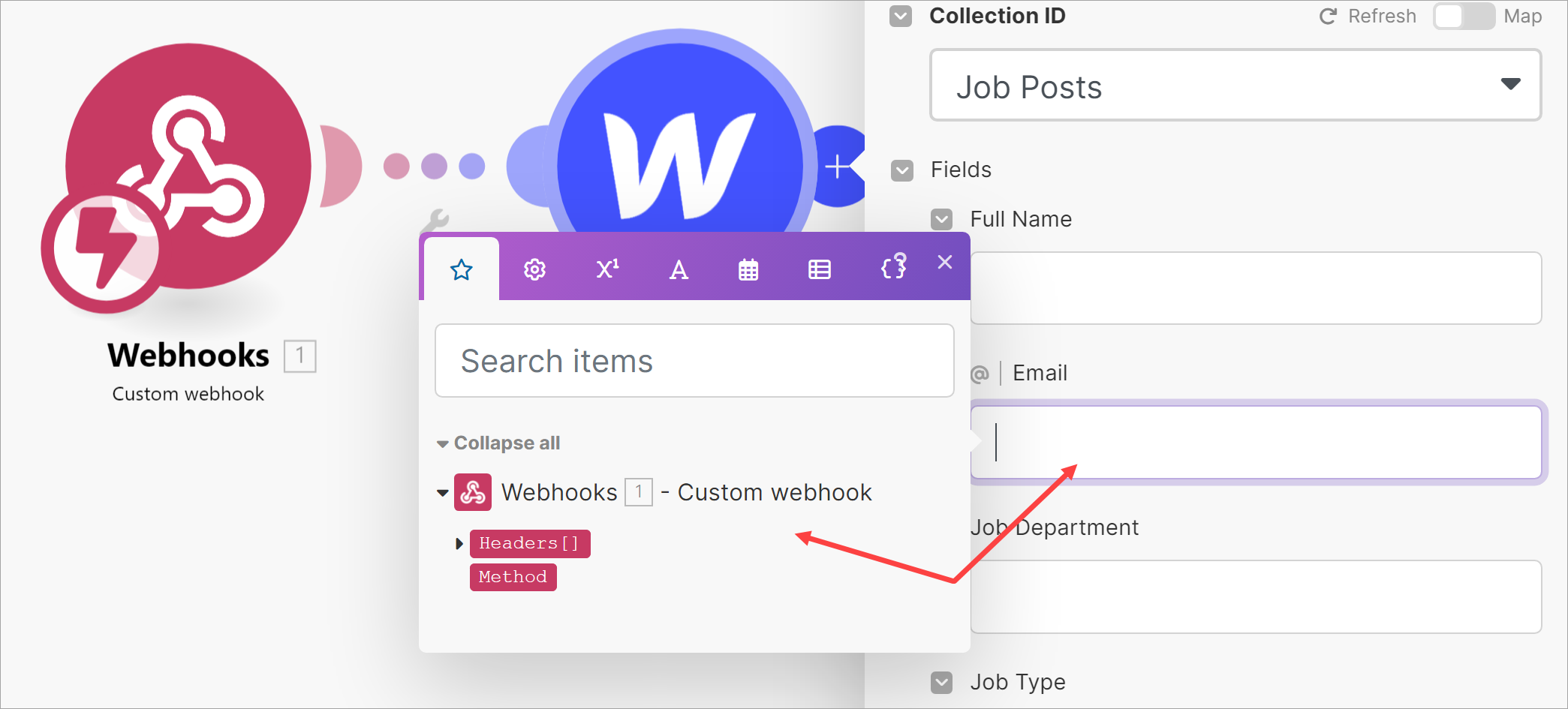The image size is (1568, 709).
Task: Click the Collection ID heading
Action: click(x=997, y=16)
